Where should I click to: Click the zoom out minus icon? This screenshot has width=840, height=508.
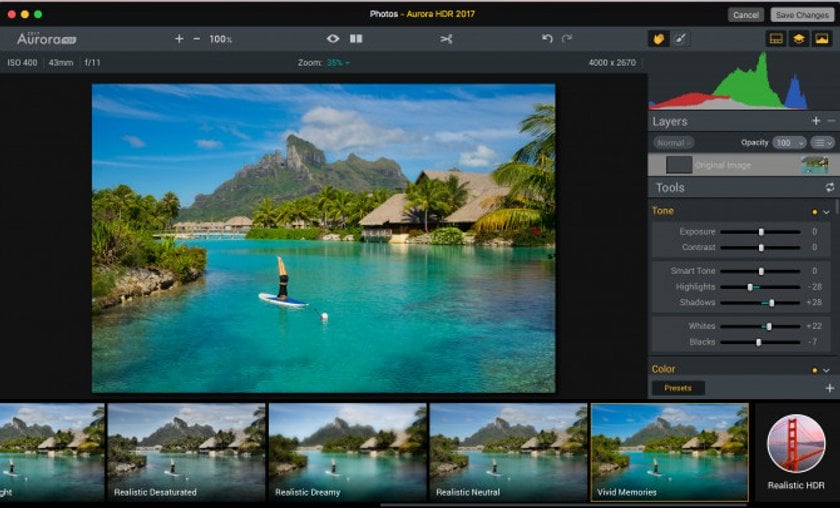[x=197, y=39]
